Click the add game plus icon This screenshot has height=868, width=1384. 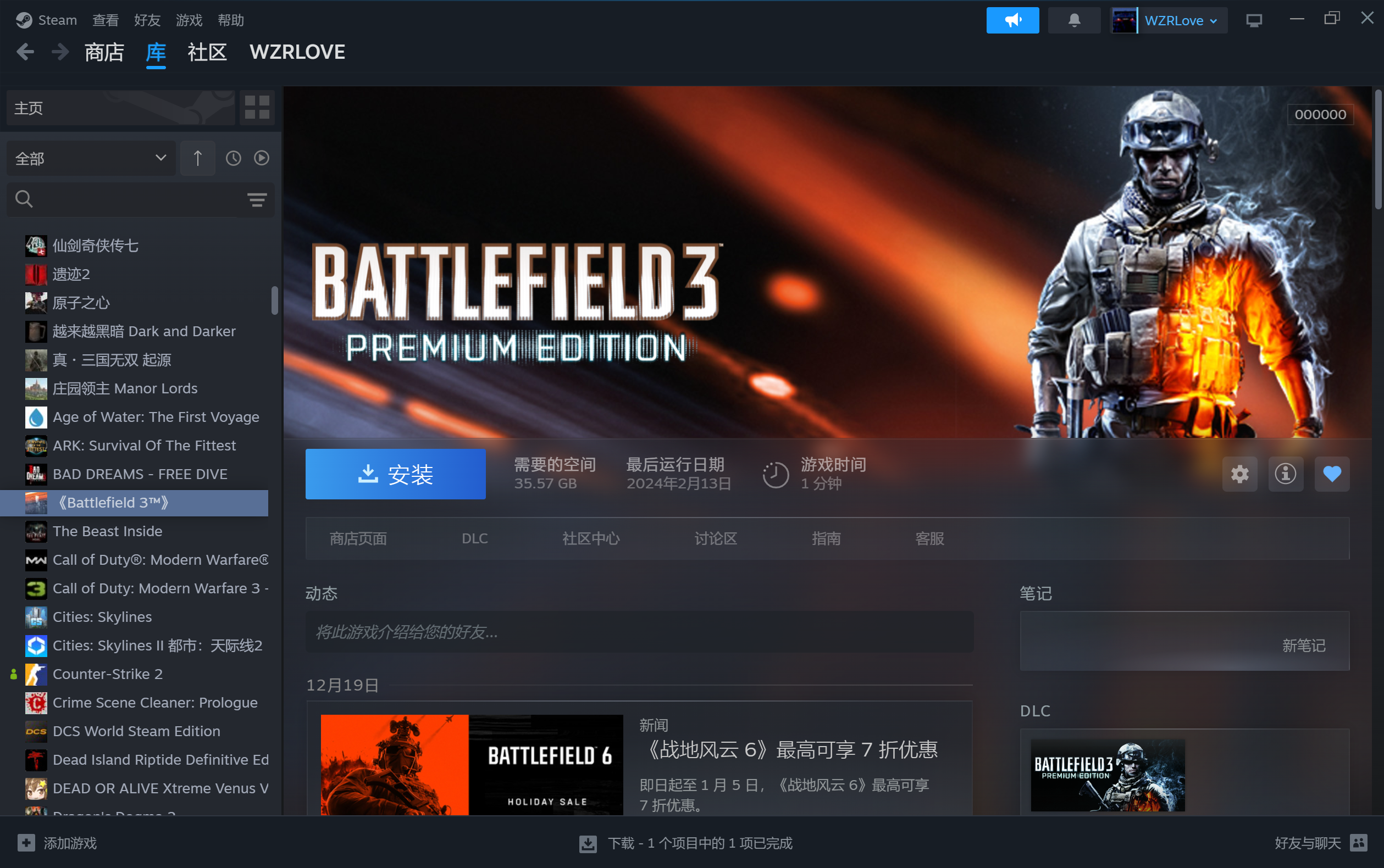(26, 843)
